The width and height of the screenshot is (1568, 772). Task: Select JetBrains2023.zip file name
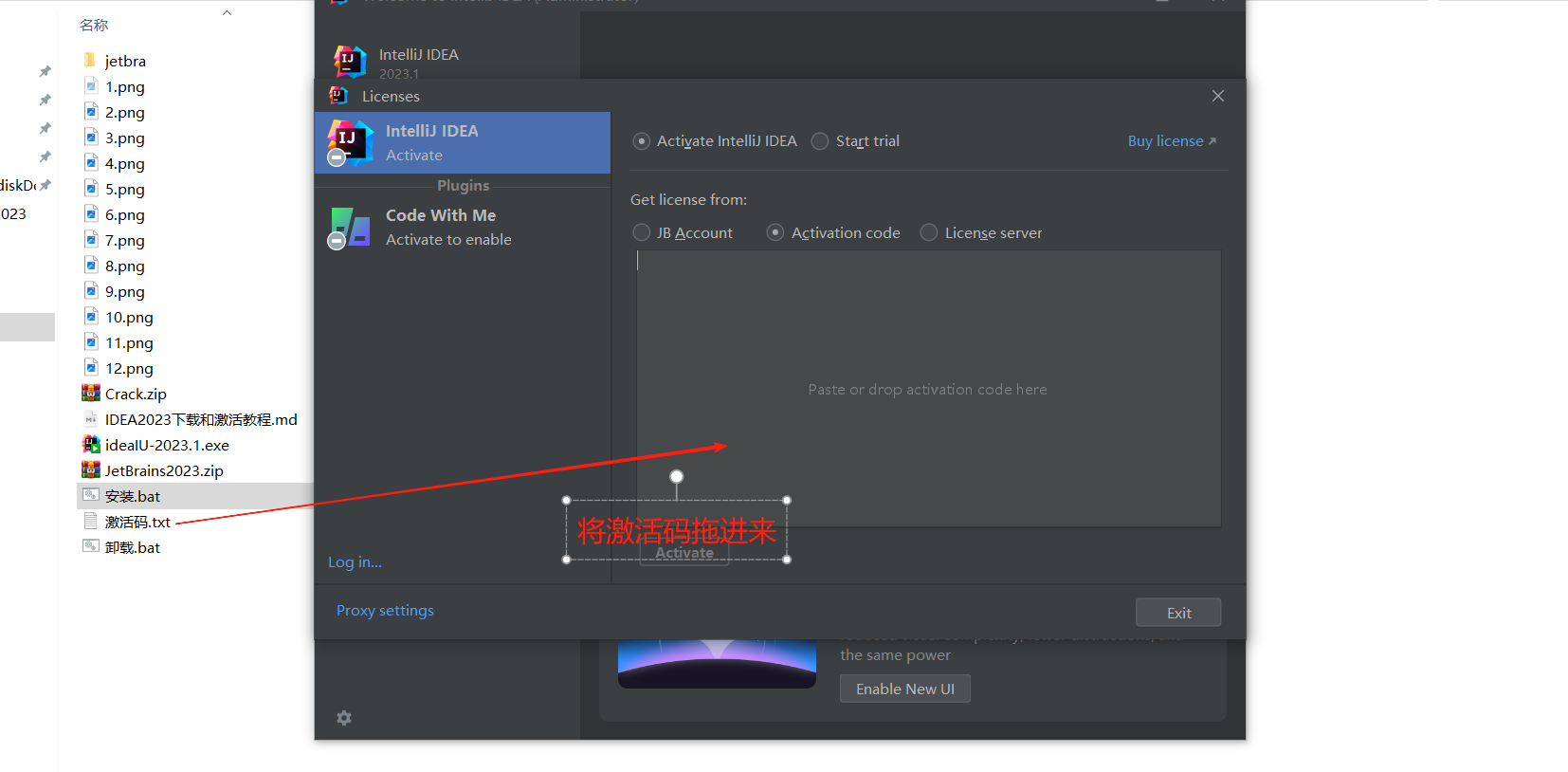point(164,470)
